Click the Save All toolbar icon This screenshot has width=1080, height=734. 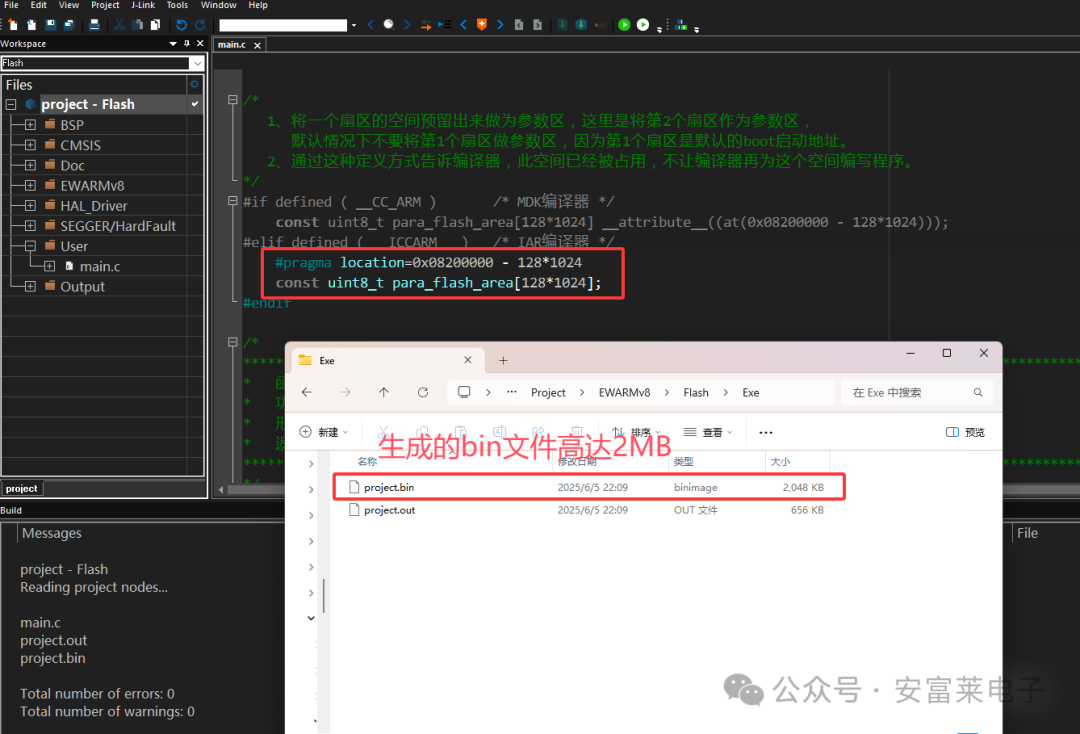(x=67, y=24)
